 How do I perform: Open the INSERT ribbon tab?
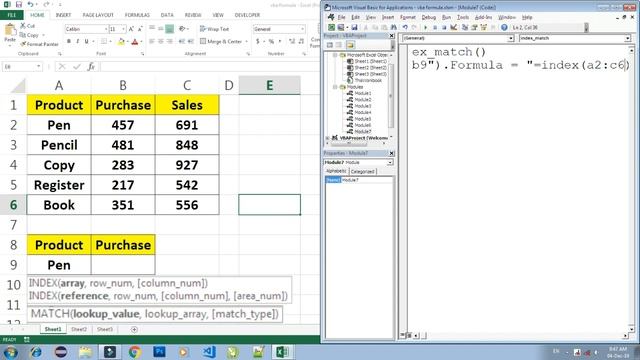pos(63,15)
